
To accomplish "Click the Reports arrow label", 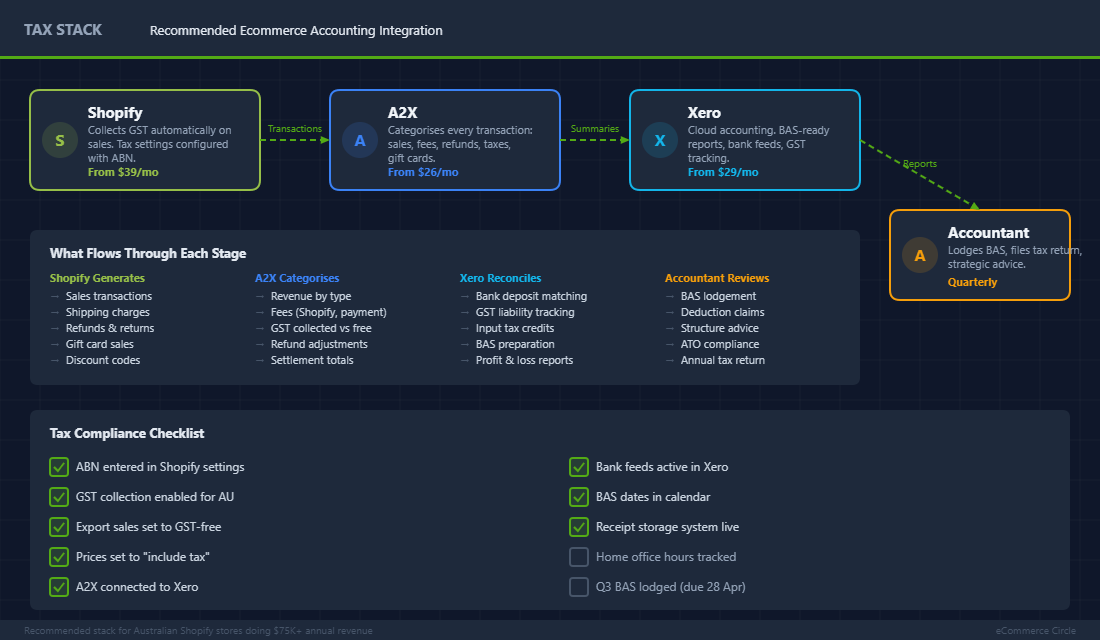I will click(x=920, y=163).
